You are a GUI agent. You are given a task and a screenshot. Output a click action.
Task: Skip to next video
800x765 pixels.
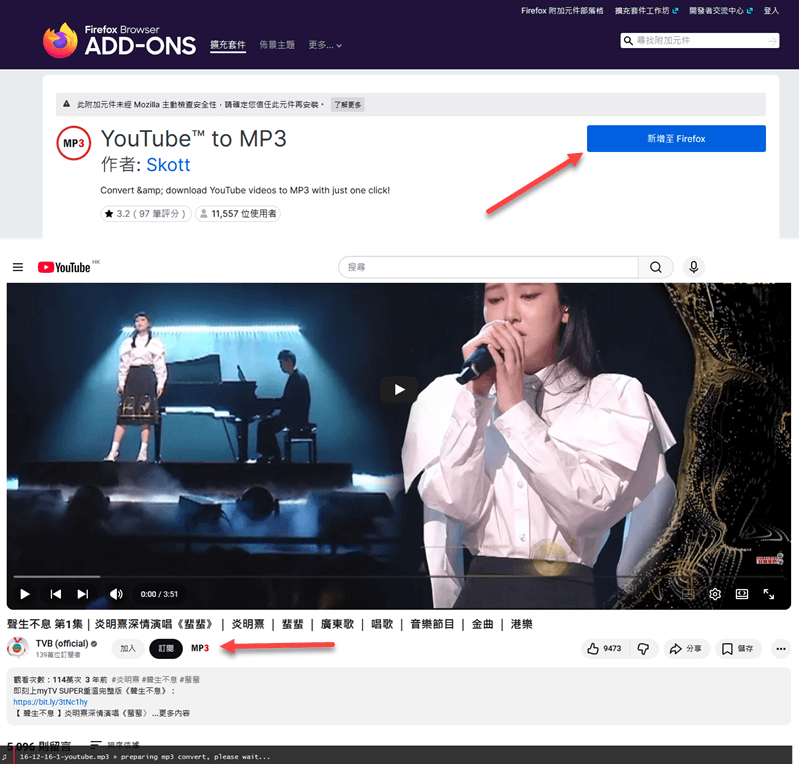pos(83,594)
